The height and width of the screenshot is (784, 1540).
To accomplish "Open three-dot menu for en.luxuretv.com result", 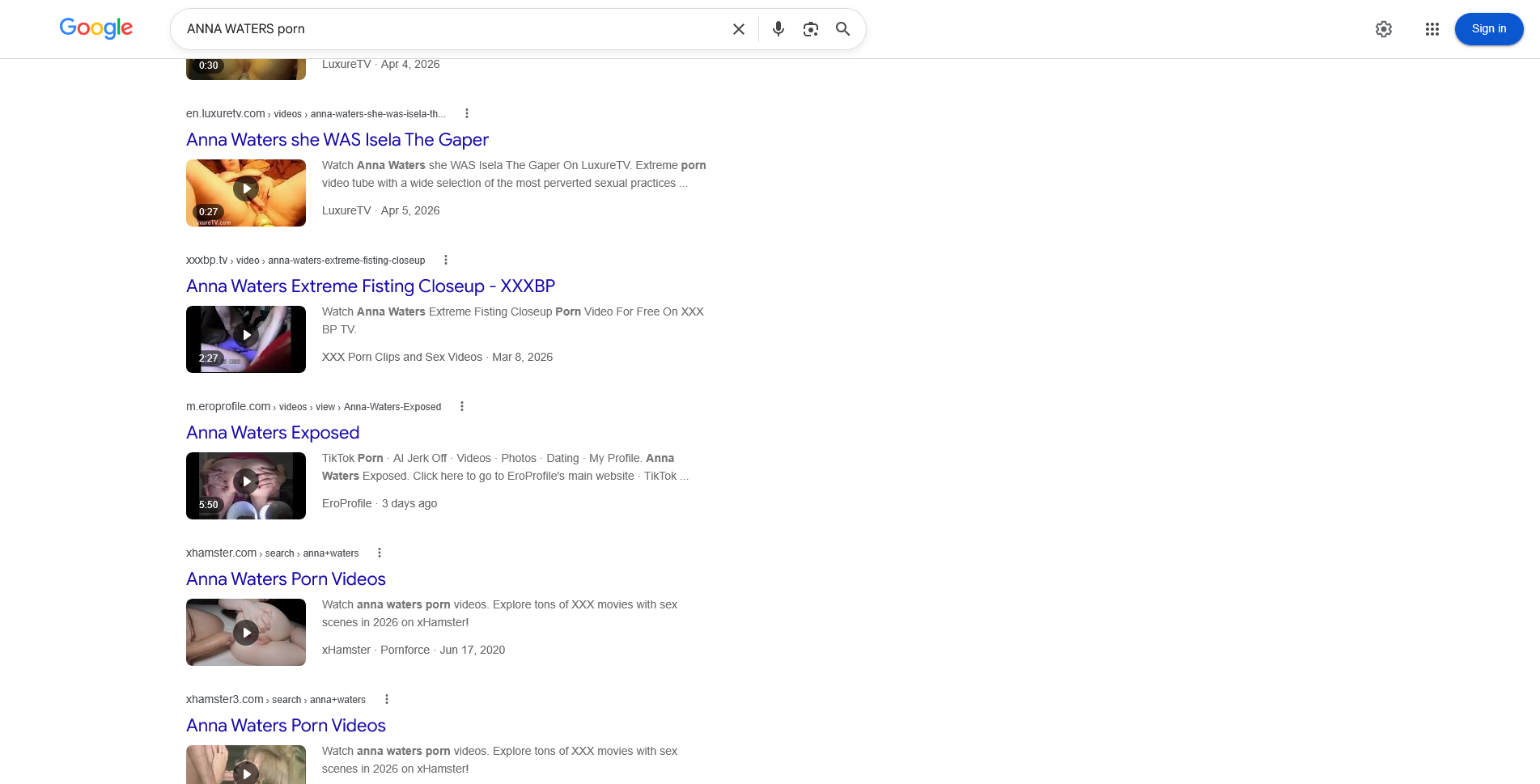I will [467, 113].
